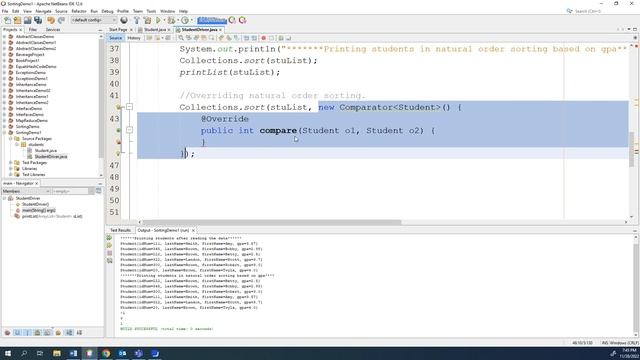The image size is (640, 360).
Task: Select printList method in Navigator
Action: [x=52, y=216]
